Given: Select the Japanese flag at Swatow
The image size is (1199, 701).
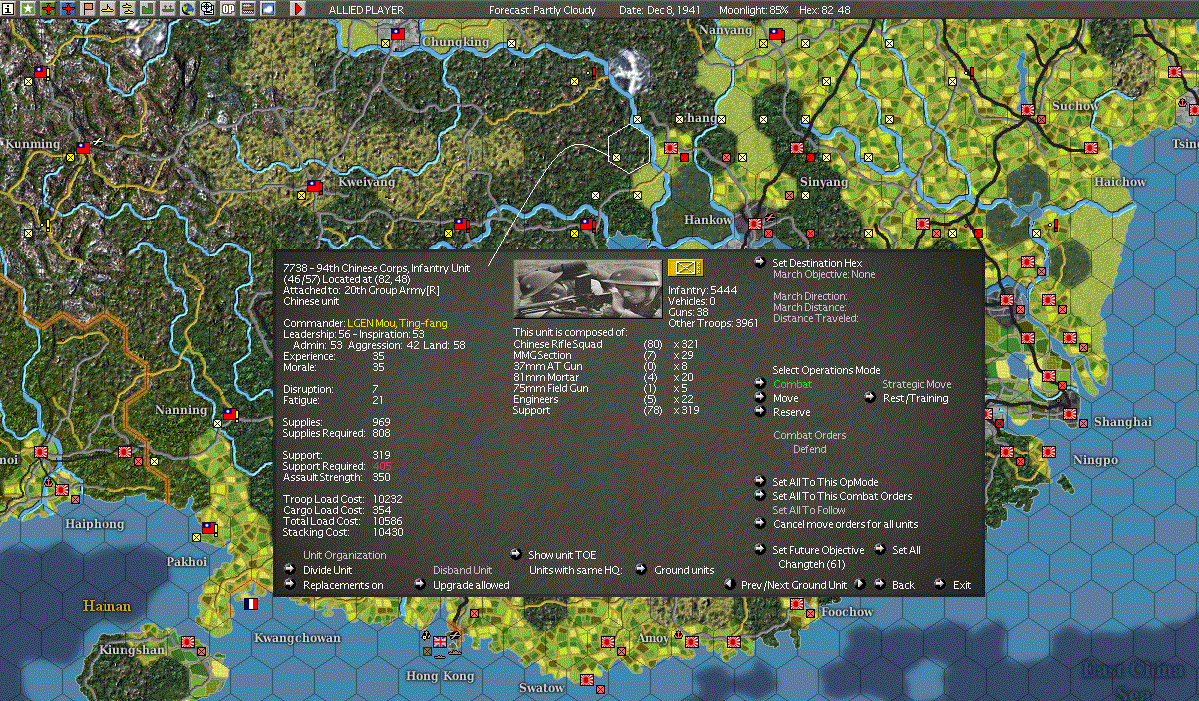Looking at the screenshot, I should 587,680.
